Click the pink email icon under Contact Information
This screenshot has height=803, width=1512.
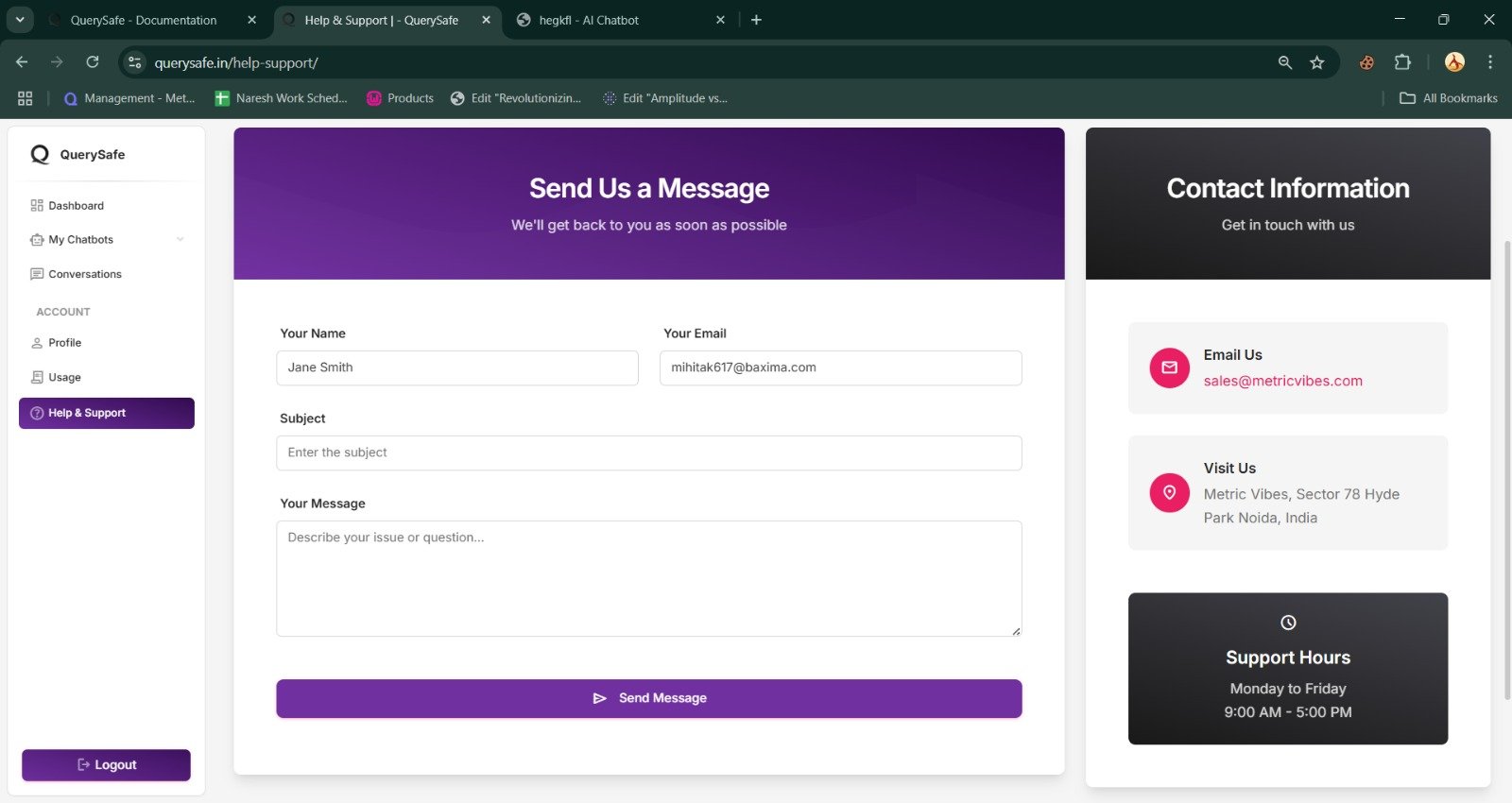point(1169,368)
